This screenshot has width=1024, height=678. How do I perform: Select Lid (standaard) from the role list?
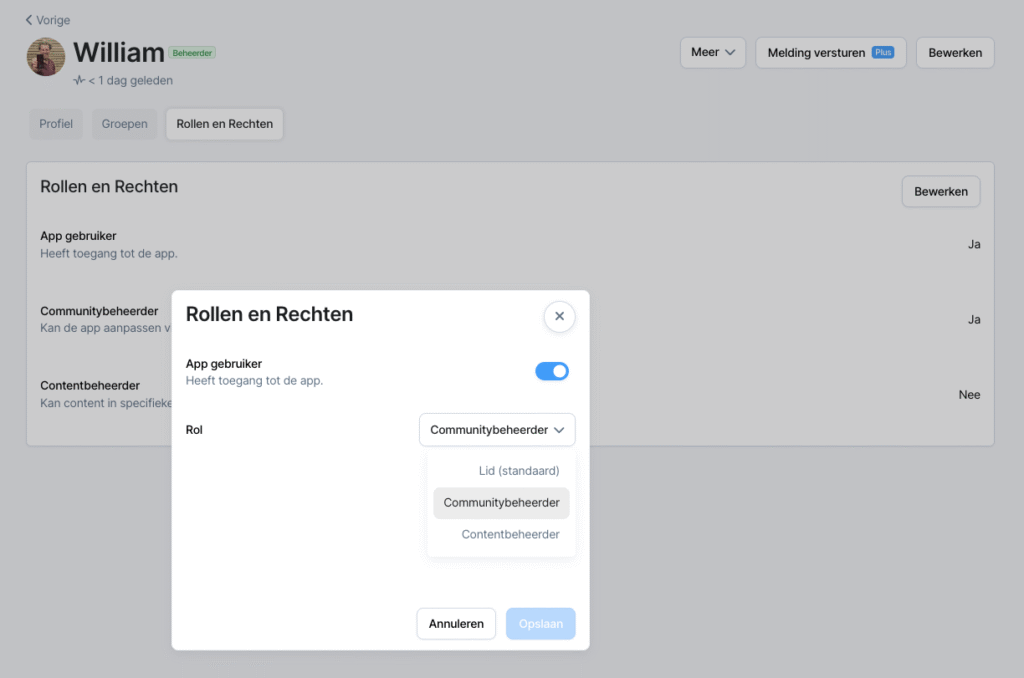(x=519, y=470)
